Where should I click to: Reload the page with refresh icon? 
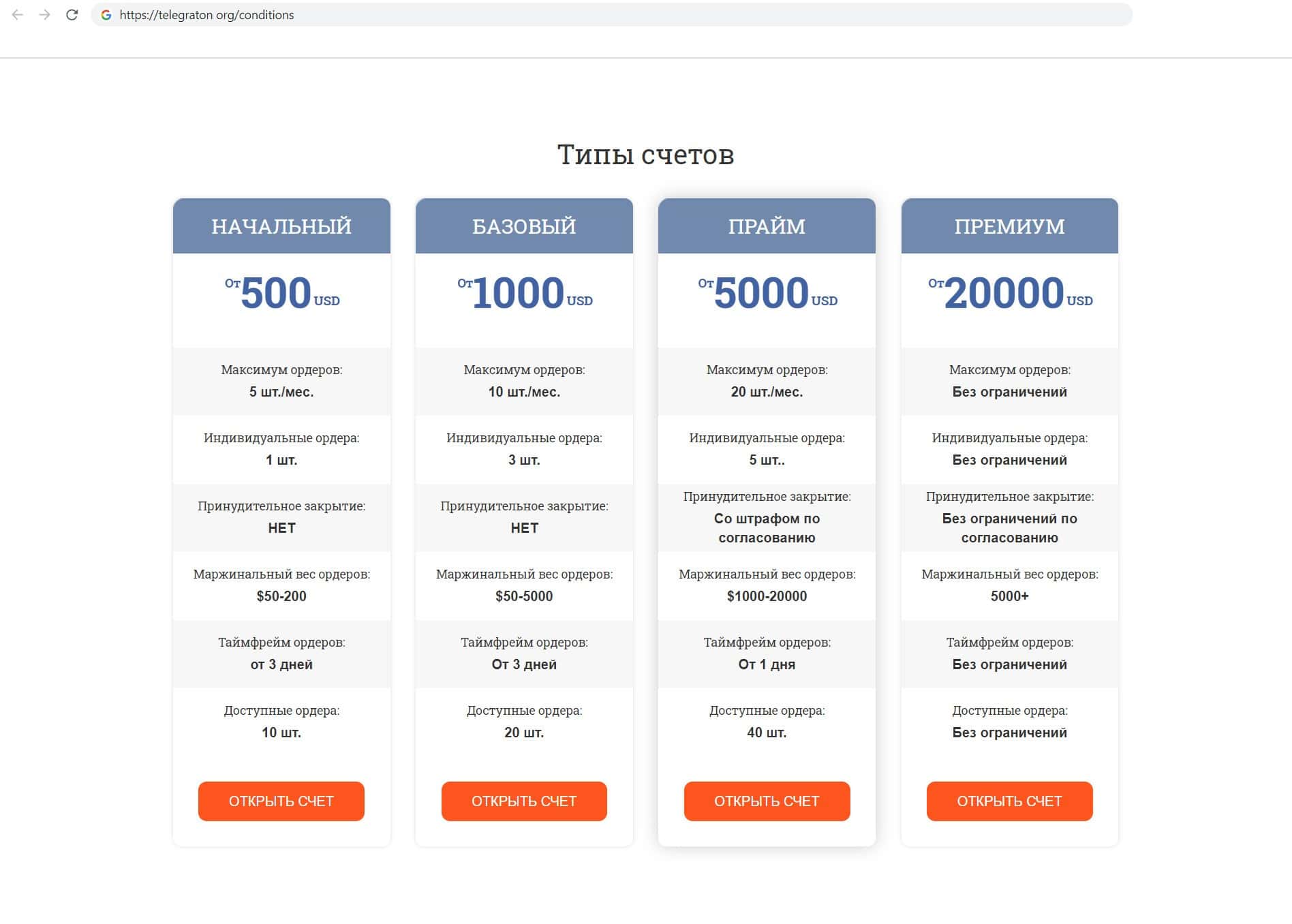72,15
